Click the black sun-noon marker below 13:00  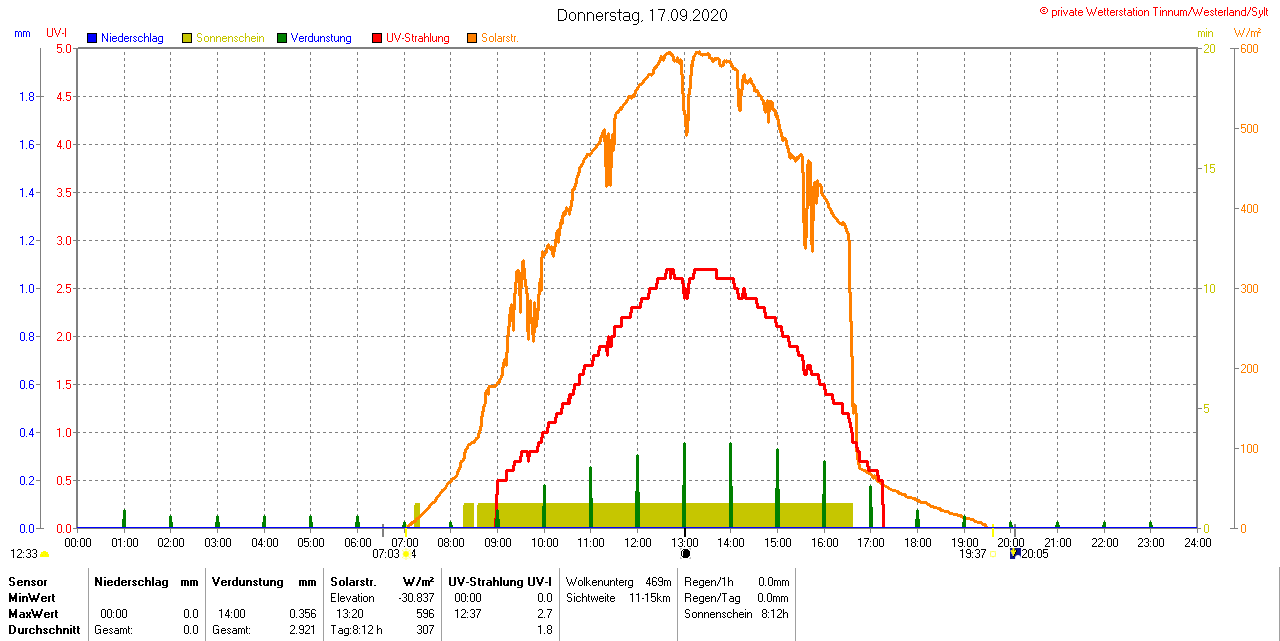point(685,553)
